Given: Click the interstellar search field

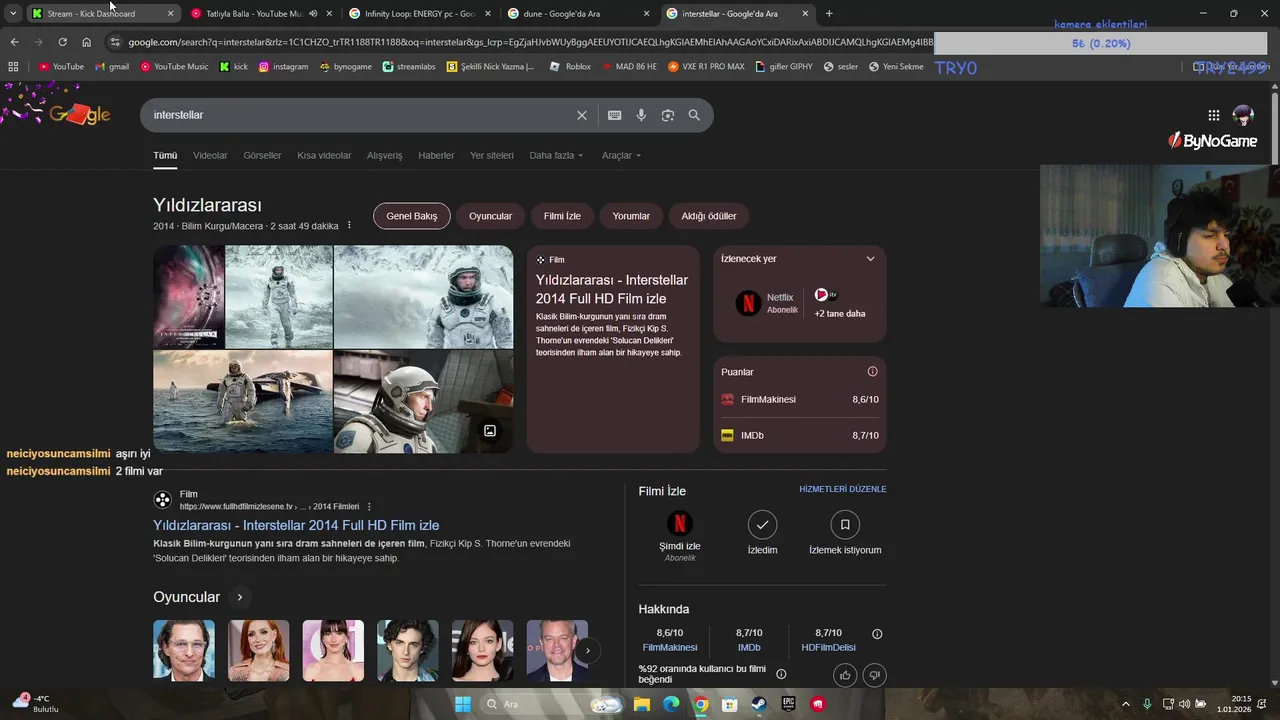Looking at the screenshot, I should [x=360, y=115].
